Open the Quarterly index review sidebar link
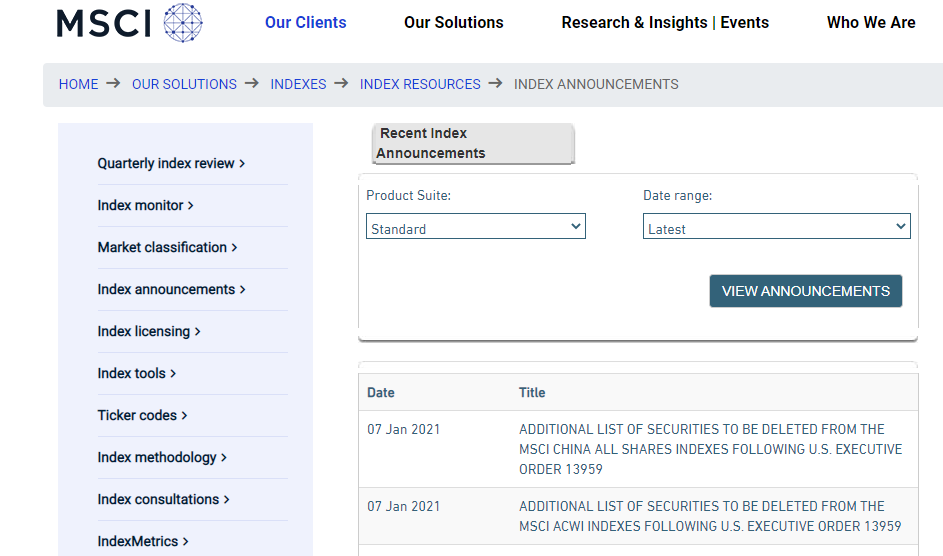 point(170,163)
